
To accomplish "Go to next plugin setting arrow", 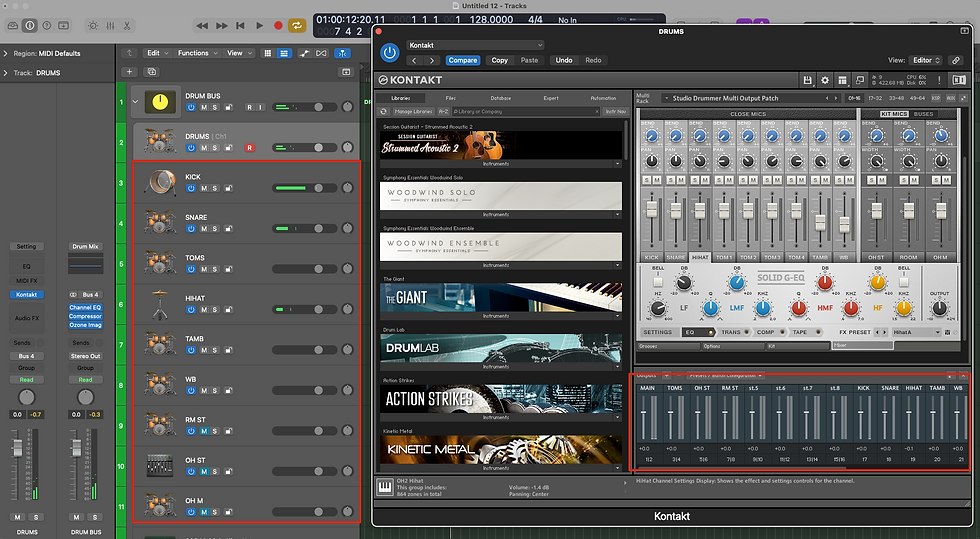I will 432,61.
